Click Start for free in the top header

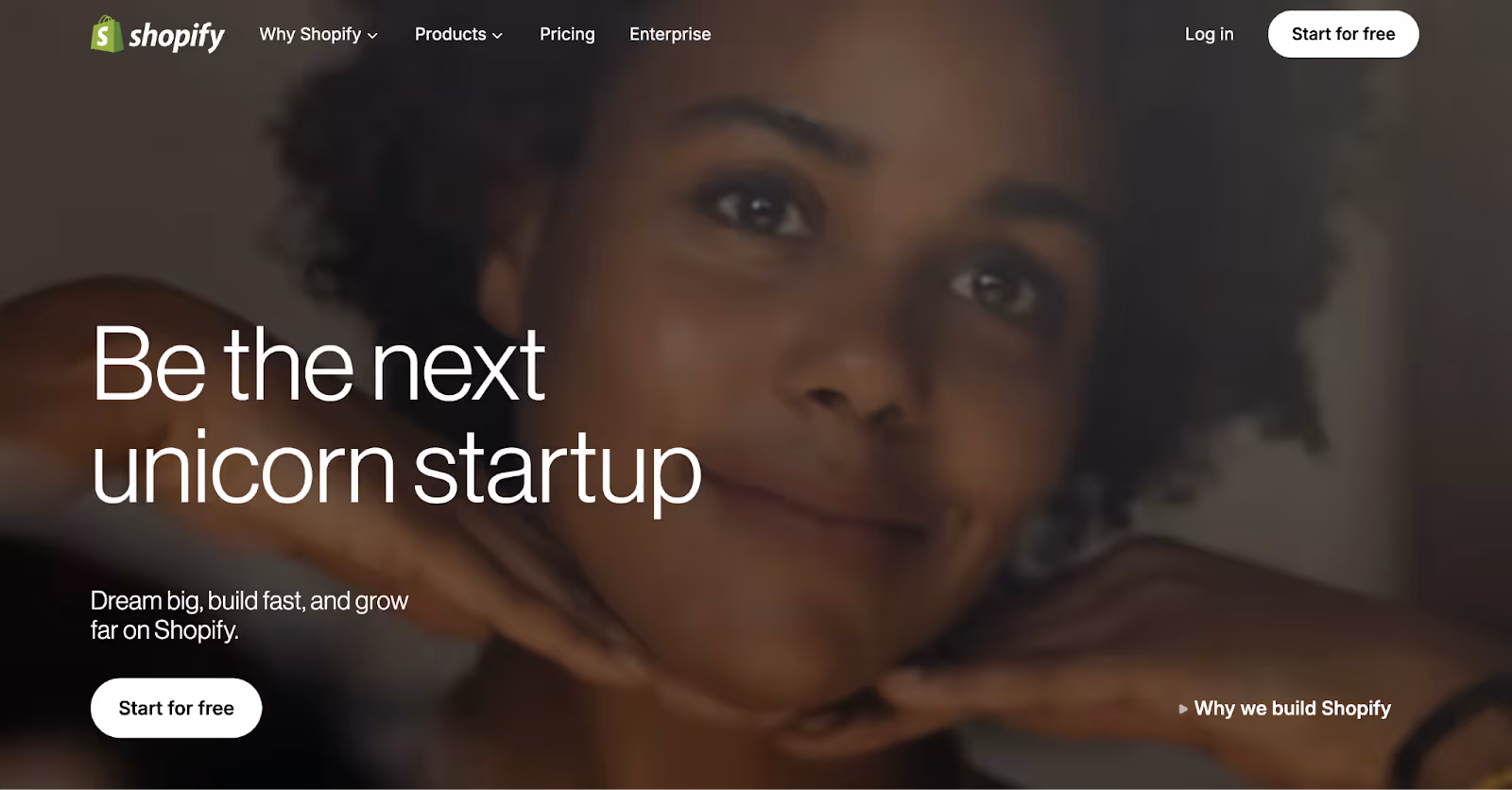tap(1343, 34)
